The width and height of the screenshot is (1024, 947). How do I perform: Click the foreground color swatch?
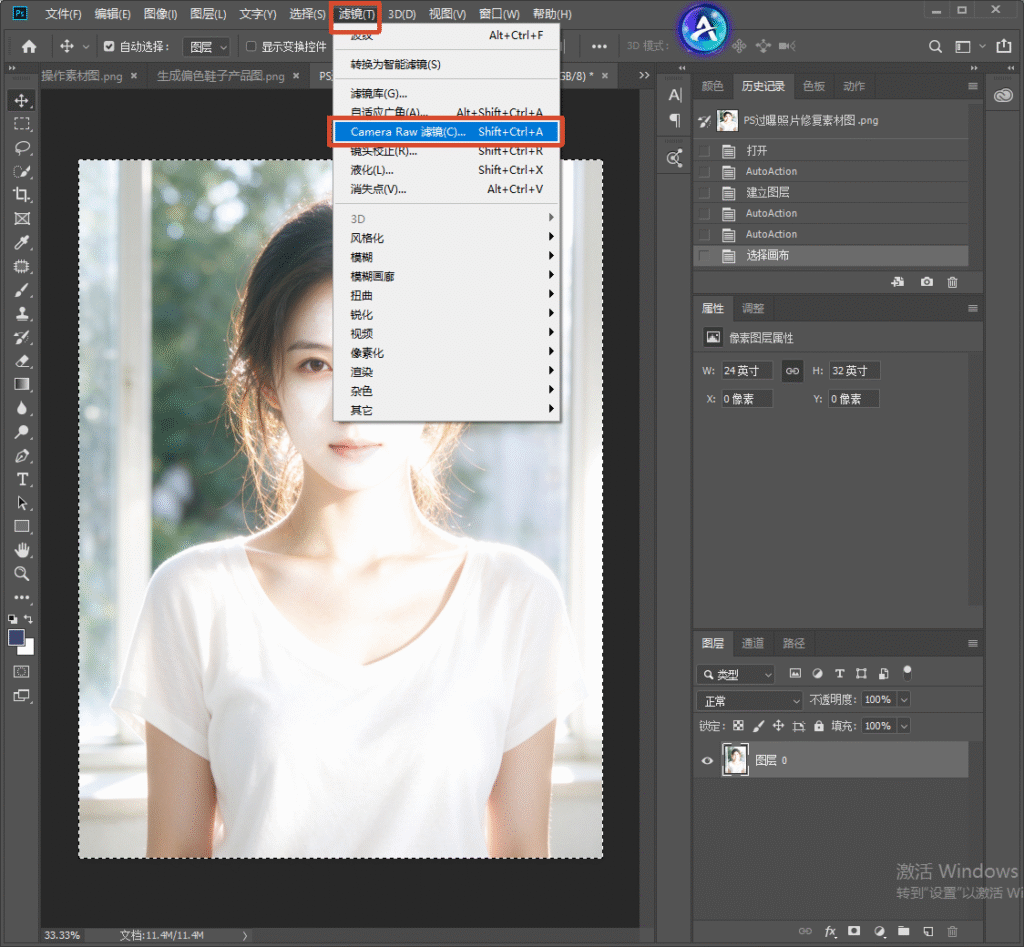click(x=16, y=637)
